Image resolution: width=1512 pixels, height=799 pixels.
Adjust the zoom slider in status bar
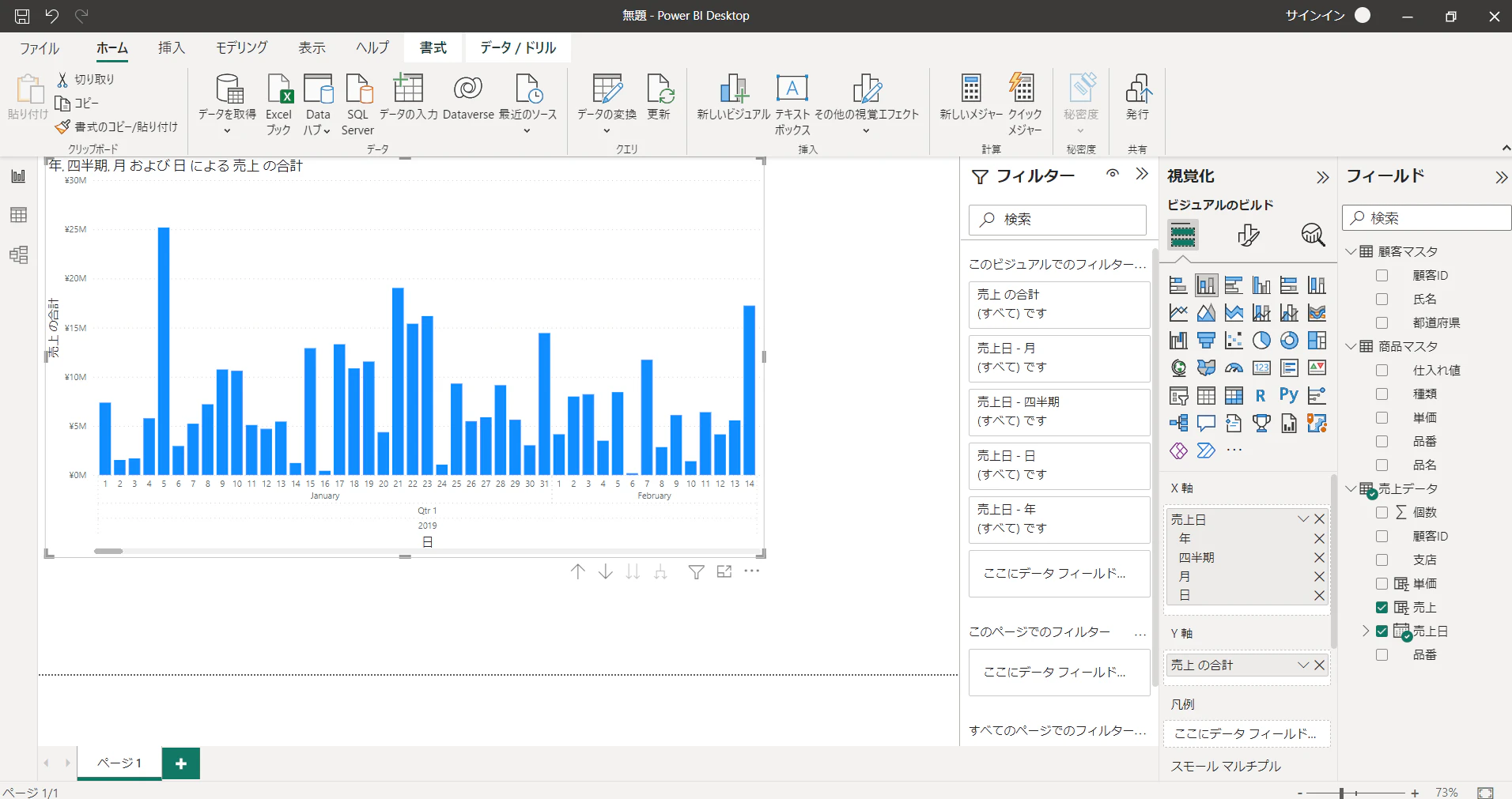[x=1341, y=793]
